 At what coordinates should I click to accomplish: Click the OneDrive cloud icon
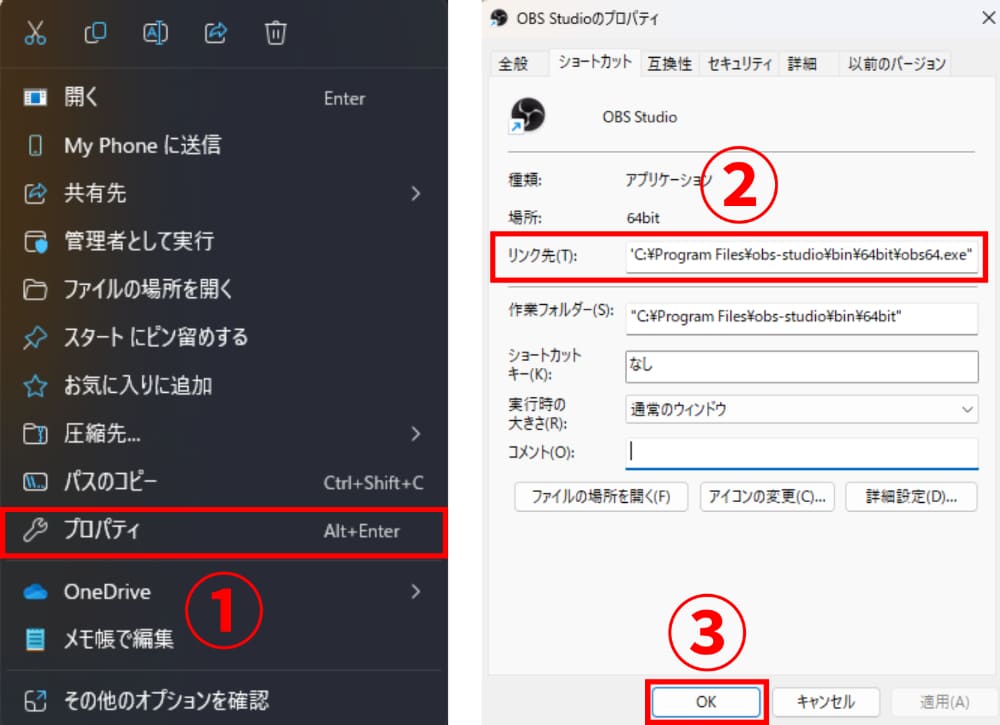point(35,592)
